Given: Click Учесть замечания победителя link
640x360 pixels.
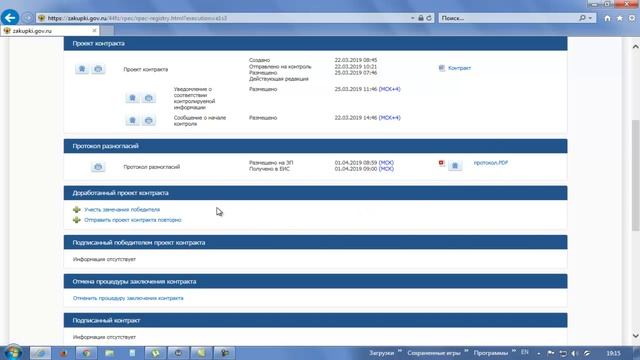Looking at the screenshot, I should 122,209.
